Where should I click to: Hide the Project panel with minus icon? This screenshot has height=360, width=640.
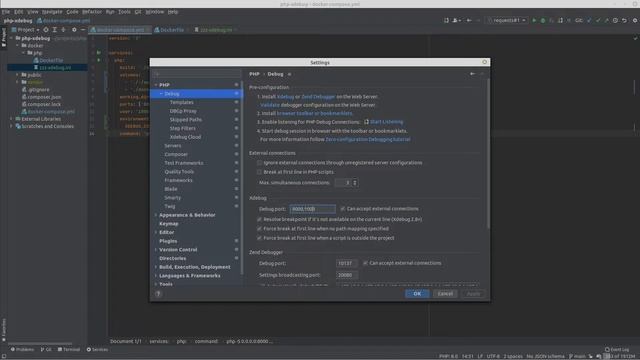tap(83, 30)
